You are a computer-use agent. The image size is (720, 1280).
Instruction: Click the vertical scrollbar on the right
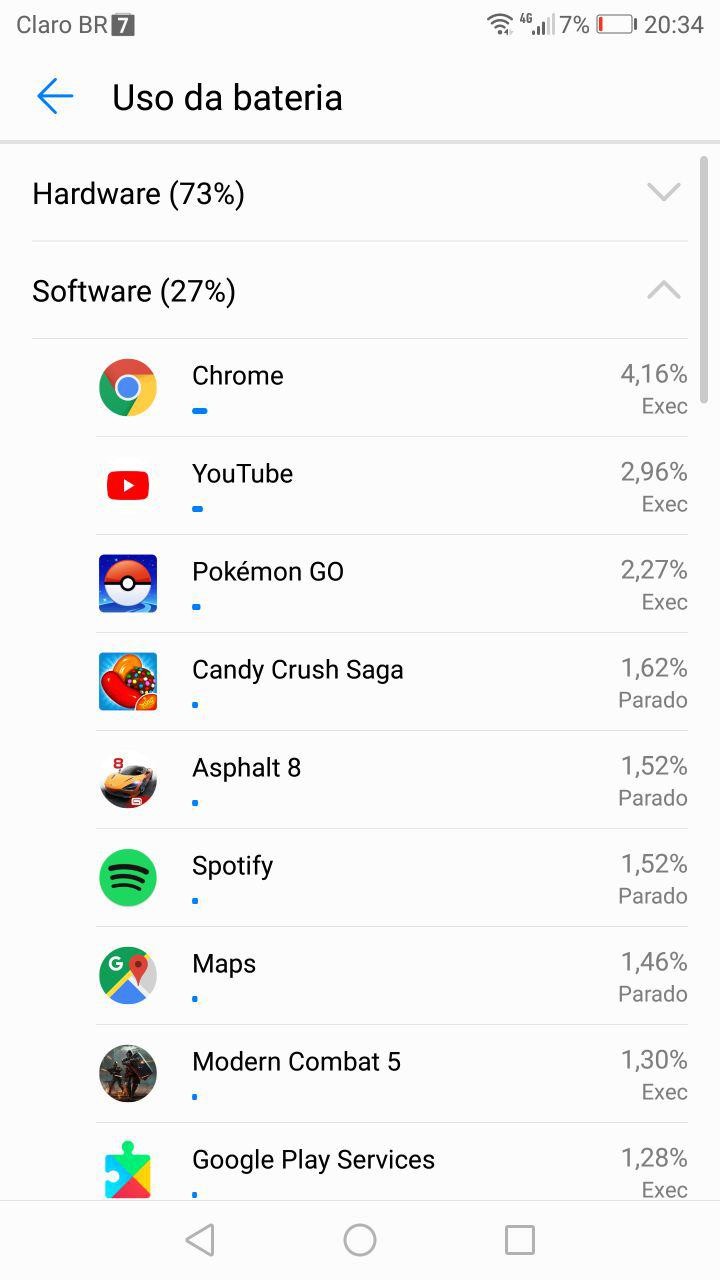[704, 280]
